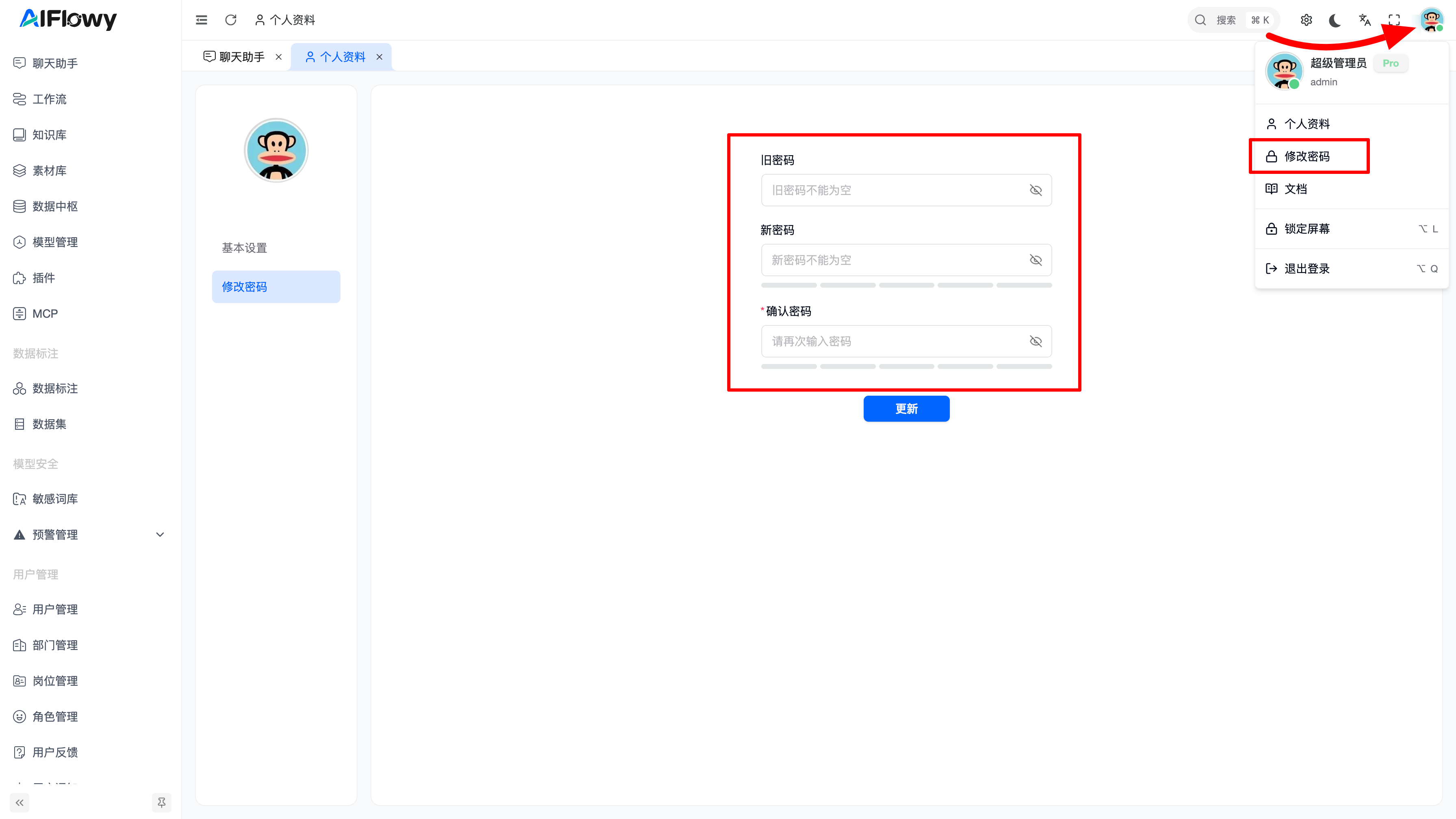Switch to dark mode with the moon icon

pos(1335,20)
